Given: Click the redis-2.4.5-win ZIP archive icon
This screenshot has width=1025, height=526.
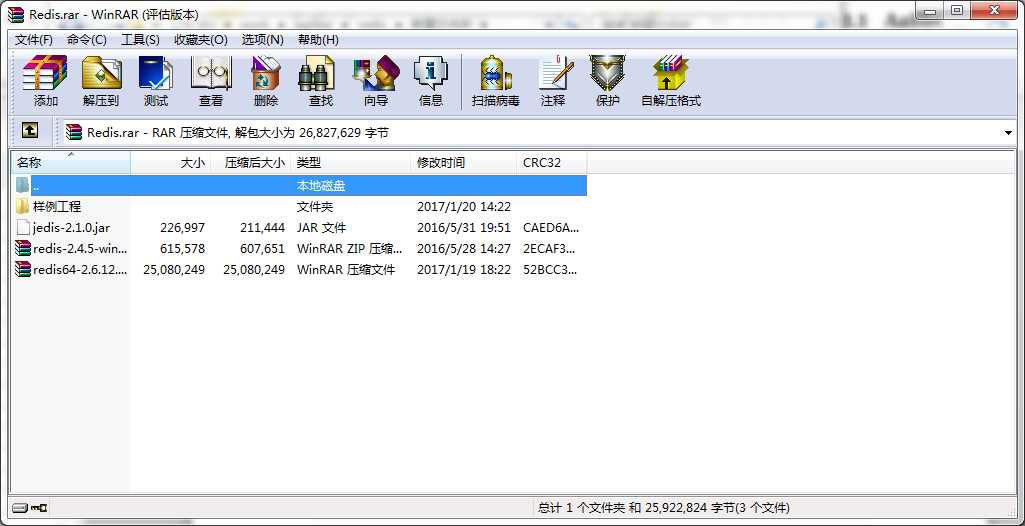Looking at the screenshot, I should 23,248.
